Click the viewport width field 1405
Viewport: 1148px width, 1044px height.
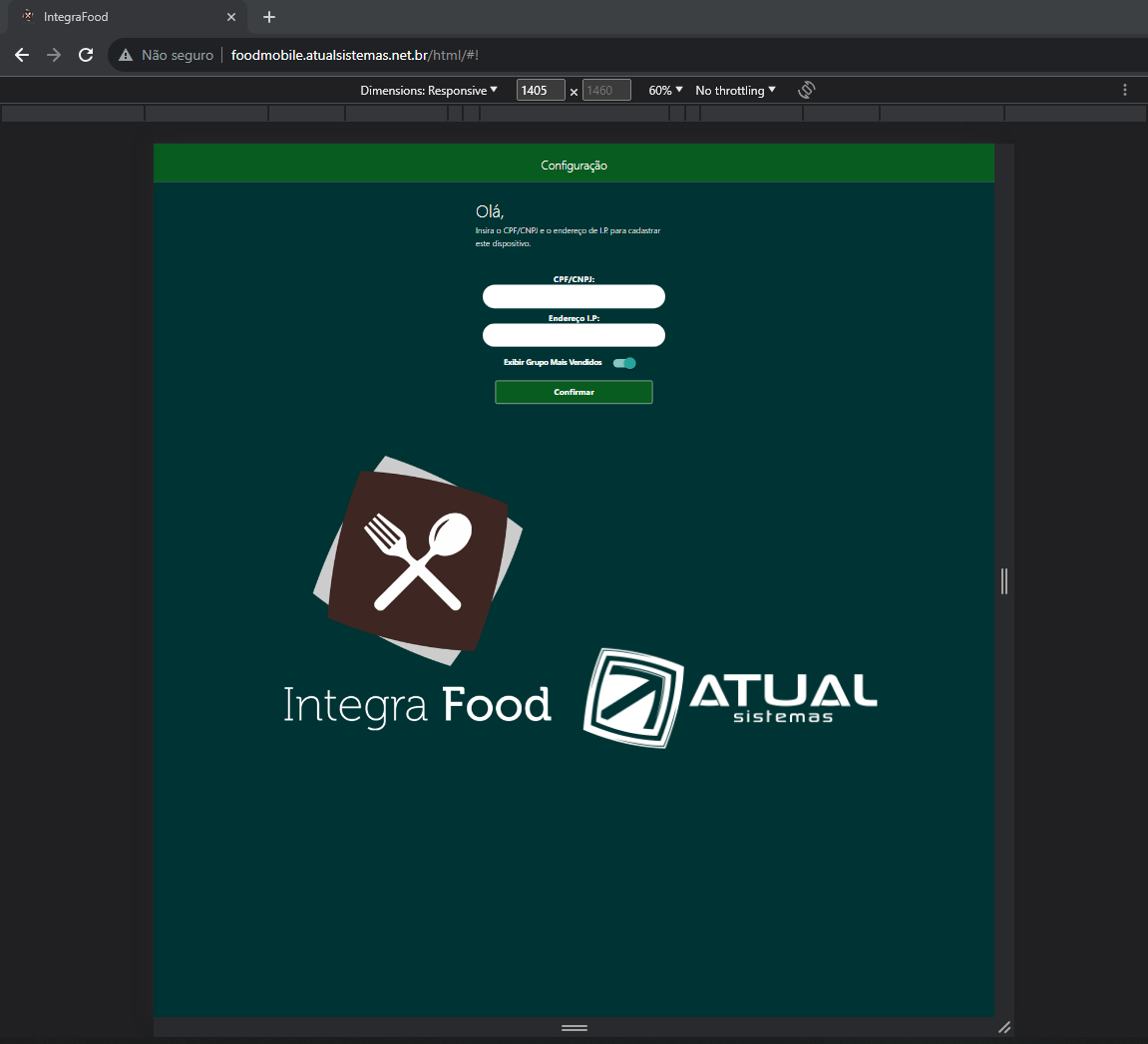tap(541, 90)
